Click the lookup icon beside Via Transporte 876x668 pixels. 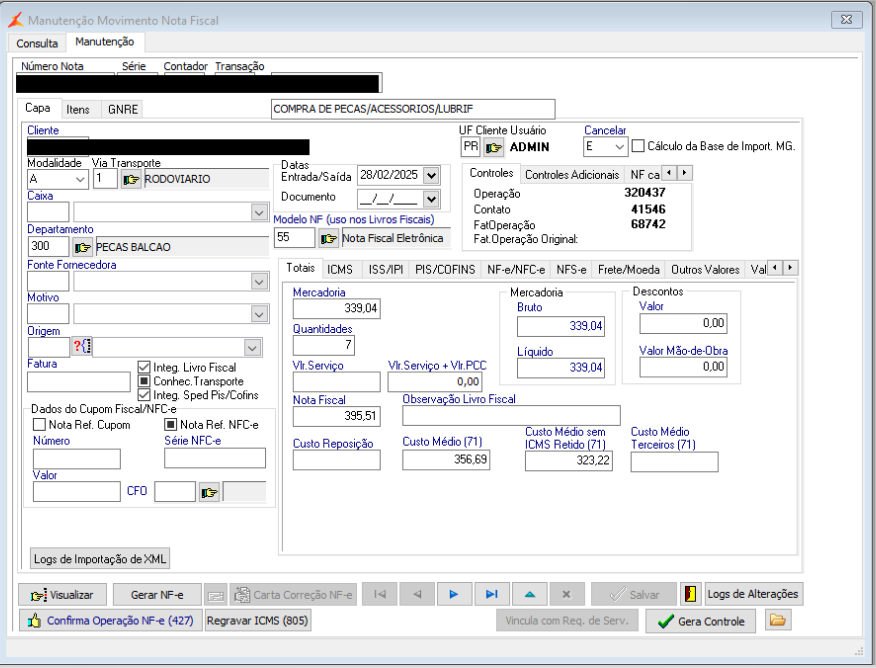[x=131, y=179]
